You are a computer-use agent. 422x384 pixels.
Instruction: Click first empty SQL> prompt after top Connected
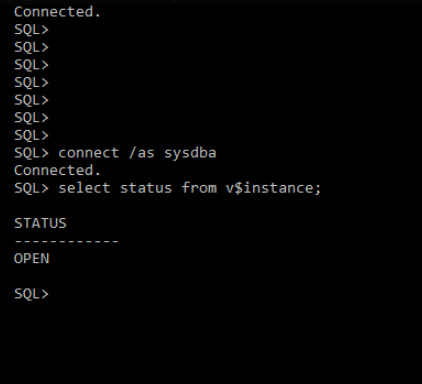31,30
